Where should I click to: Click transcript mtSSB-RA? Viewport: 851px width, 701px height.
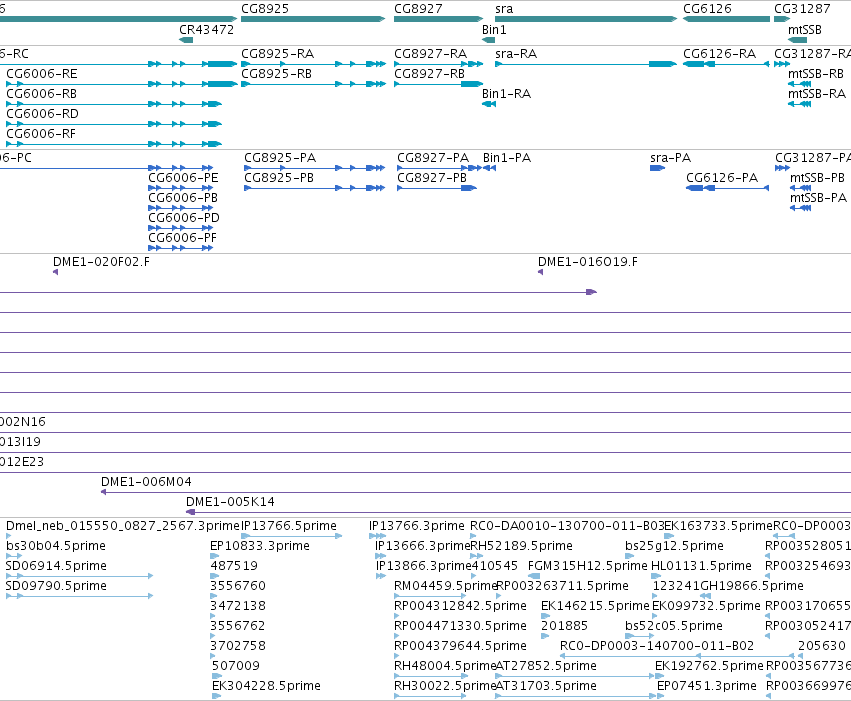[817, 94]
